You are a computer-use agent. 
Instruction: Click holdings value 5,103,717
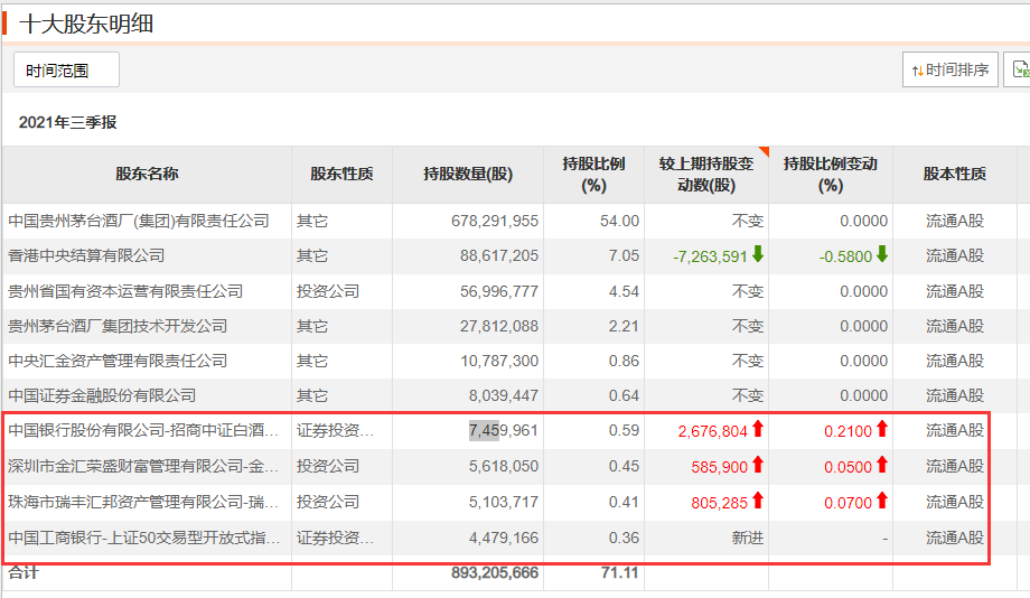(503, 502)
